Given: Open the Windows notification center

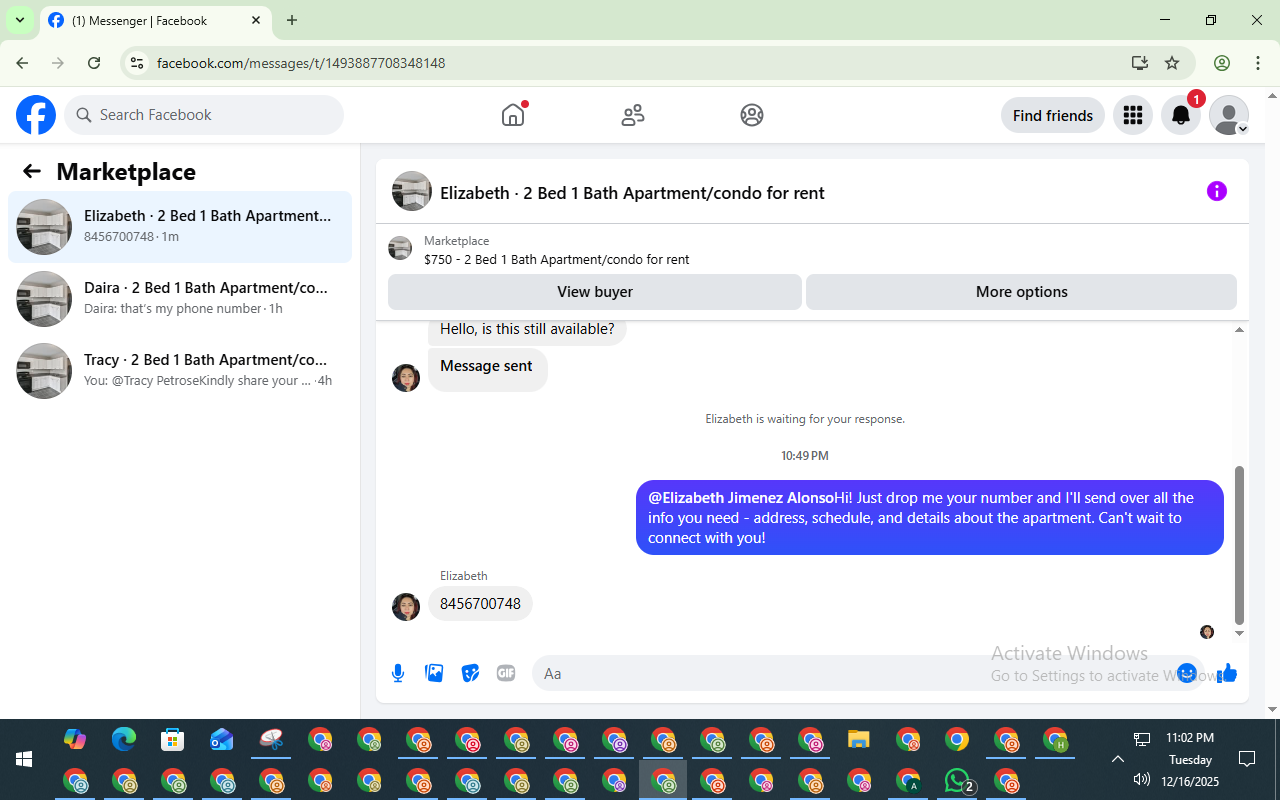Looking at the screenshot, I should [x=1247, y=759].
